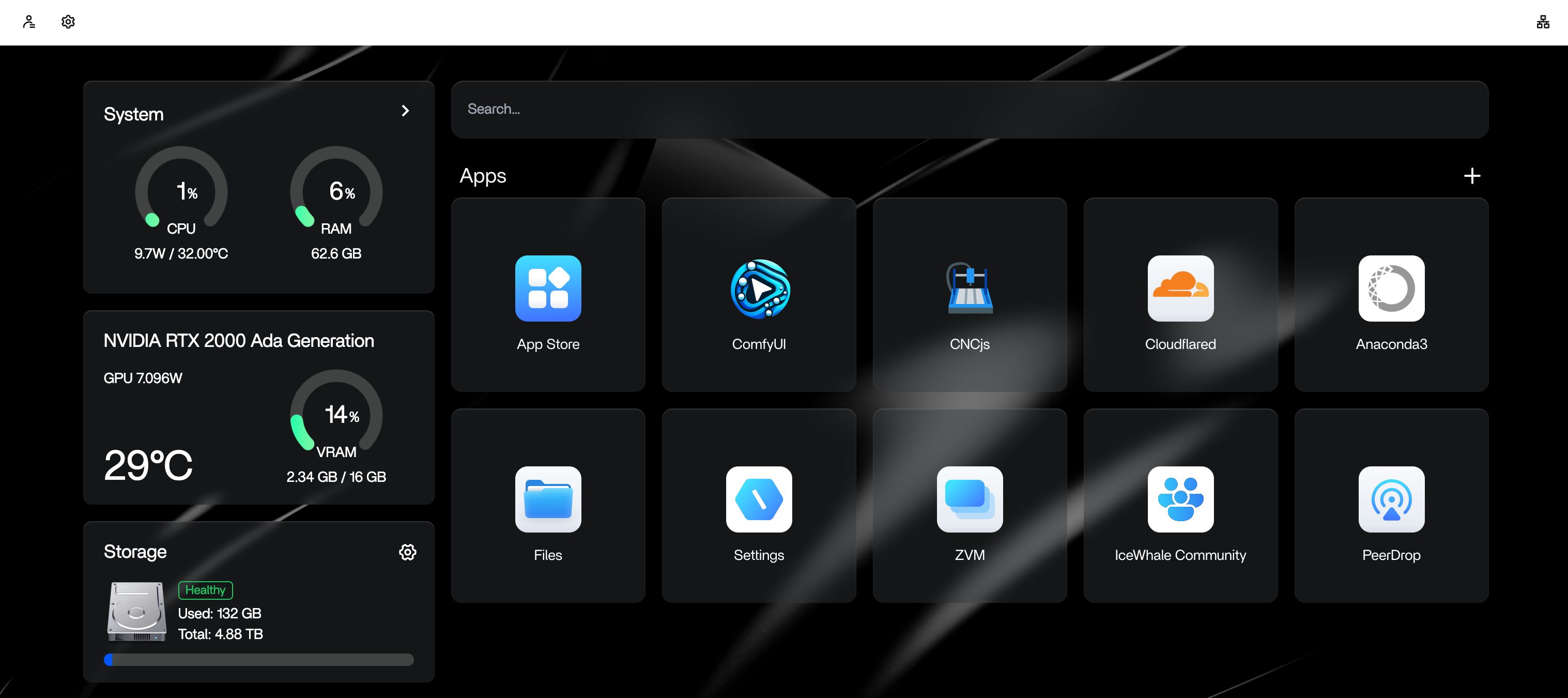Click the 9.7W / 32.00°C reading
This screenshot has width=1568, height=698.
tap(181, 253)
